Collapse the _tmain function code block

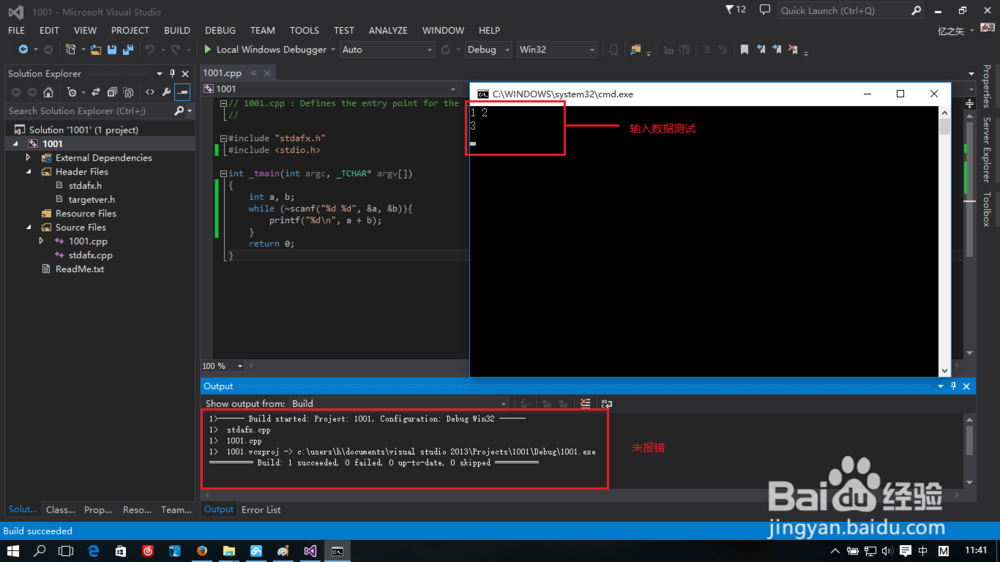point(223,174)
